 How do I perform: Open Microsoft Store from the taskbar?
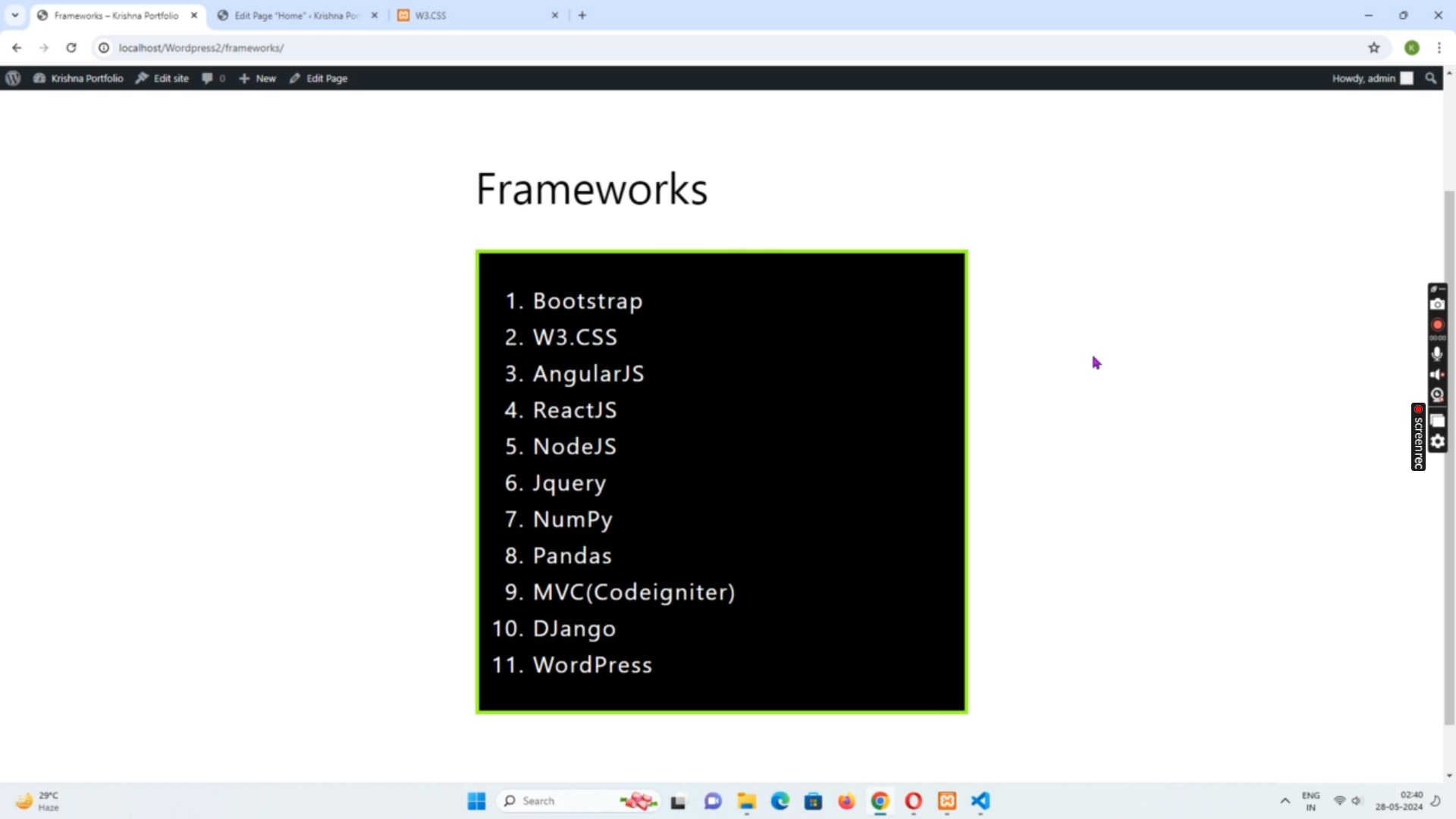coord(813,801)
